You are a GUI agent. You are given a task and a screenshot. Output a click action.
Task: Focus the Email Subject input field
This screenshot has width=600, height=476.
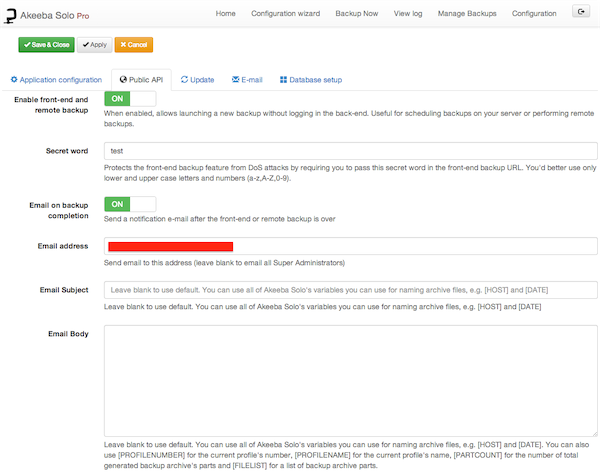click(x=351, y=290)
